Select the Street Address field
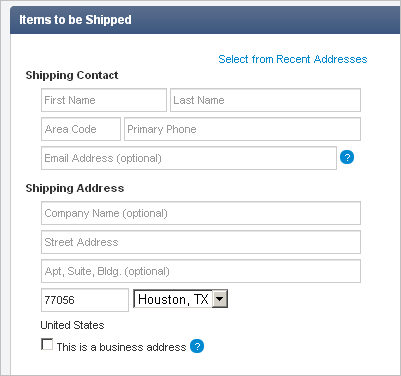 point(201,242)
